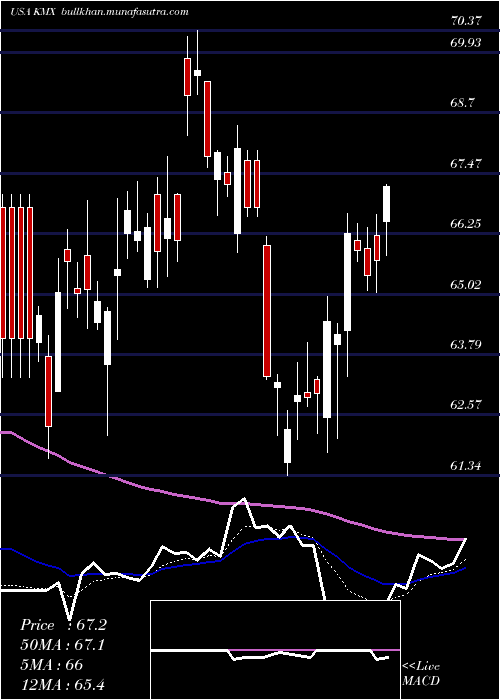
Task: Select the 66.25 price level label
Action: pos(466,224)
